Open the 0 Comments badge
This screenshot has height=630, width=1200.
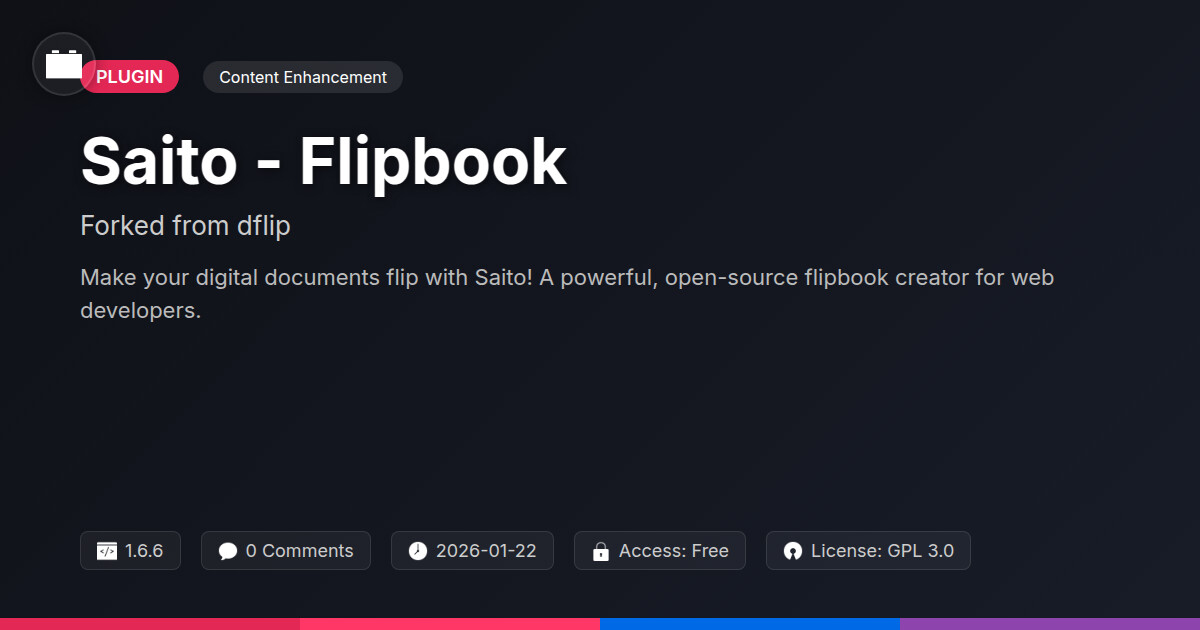coord(286,551)
